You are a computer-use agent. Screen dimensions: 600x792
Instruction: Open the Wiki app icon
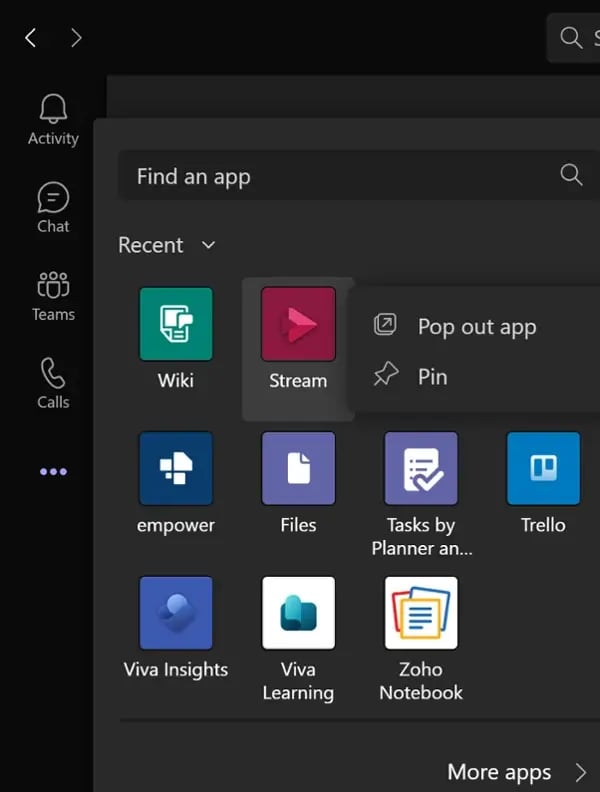coord(176,324)
